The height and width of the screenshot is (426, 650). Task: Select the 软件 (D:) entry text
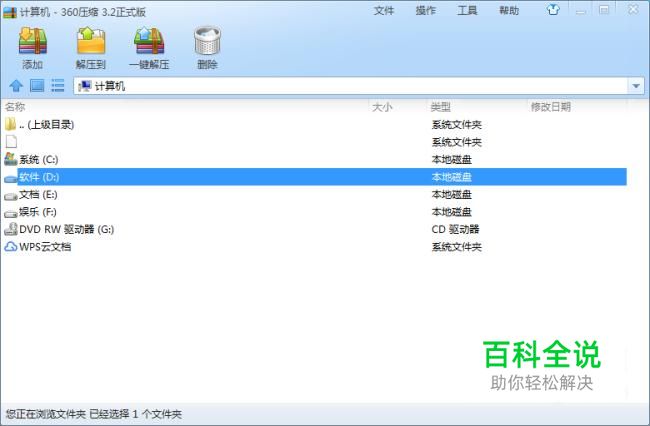tap(39, 177)
